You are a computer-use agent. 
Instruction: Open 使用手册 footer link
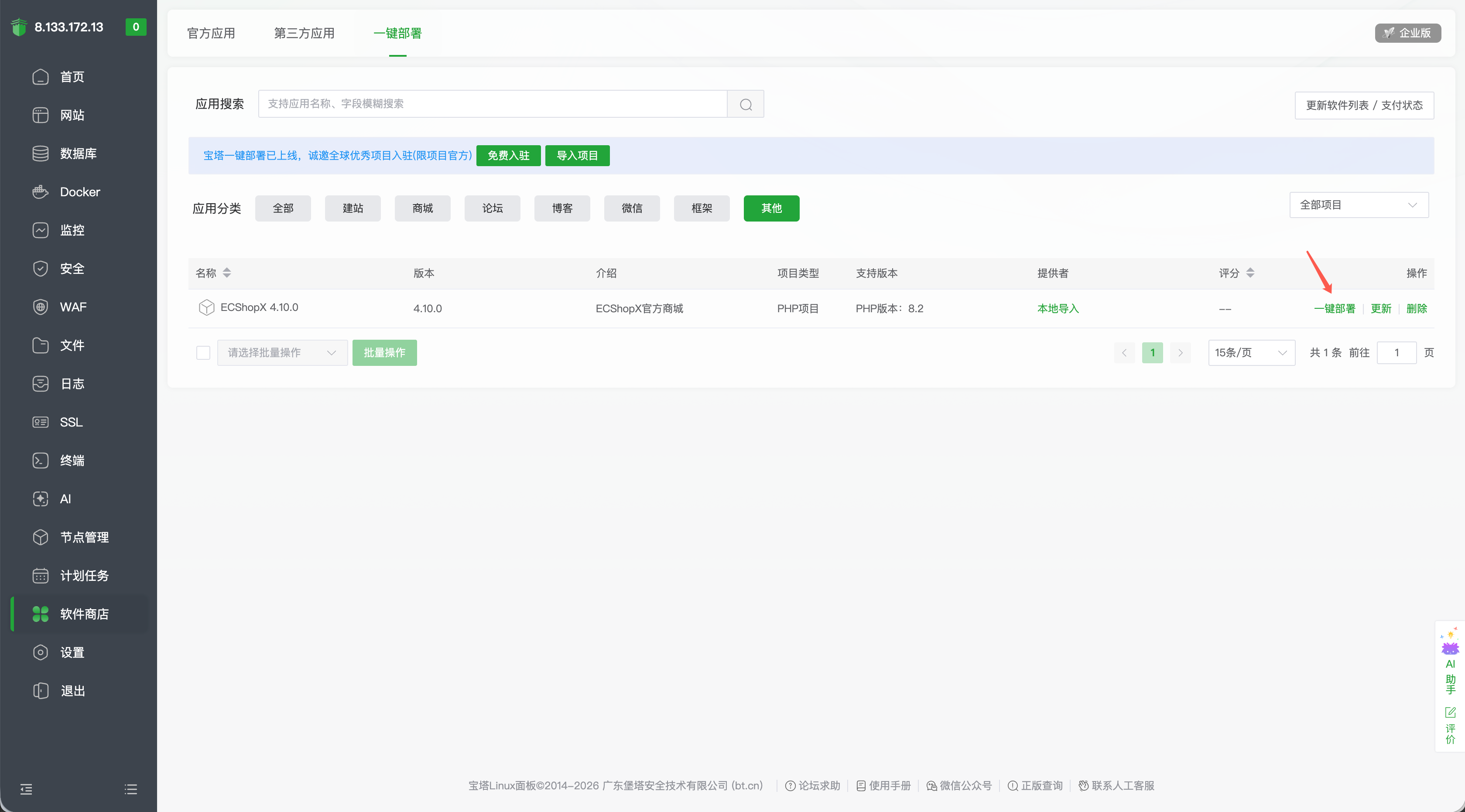(883, 785)
